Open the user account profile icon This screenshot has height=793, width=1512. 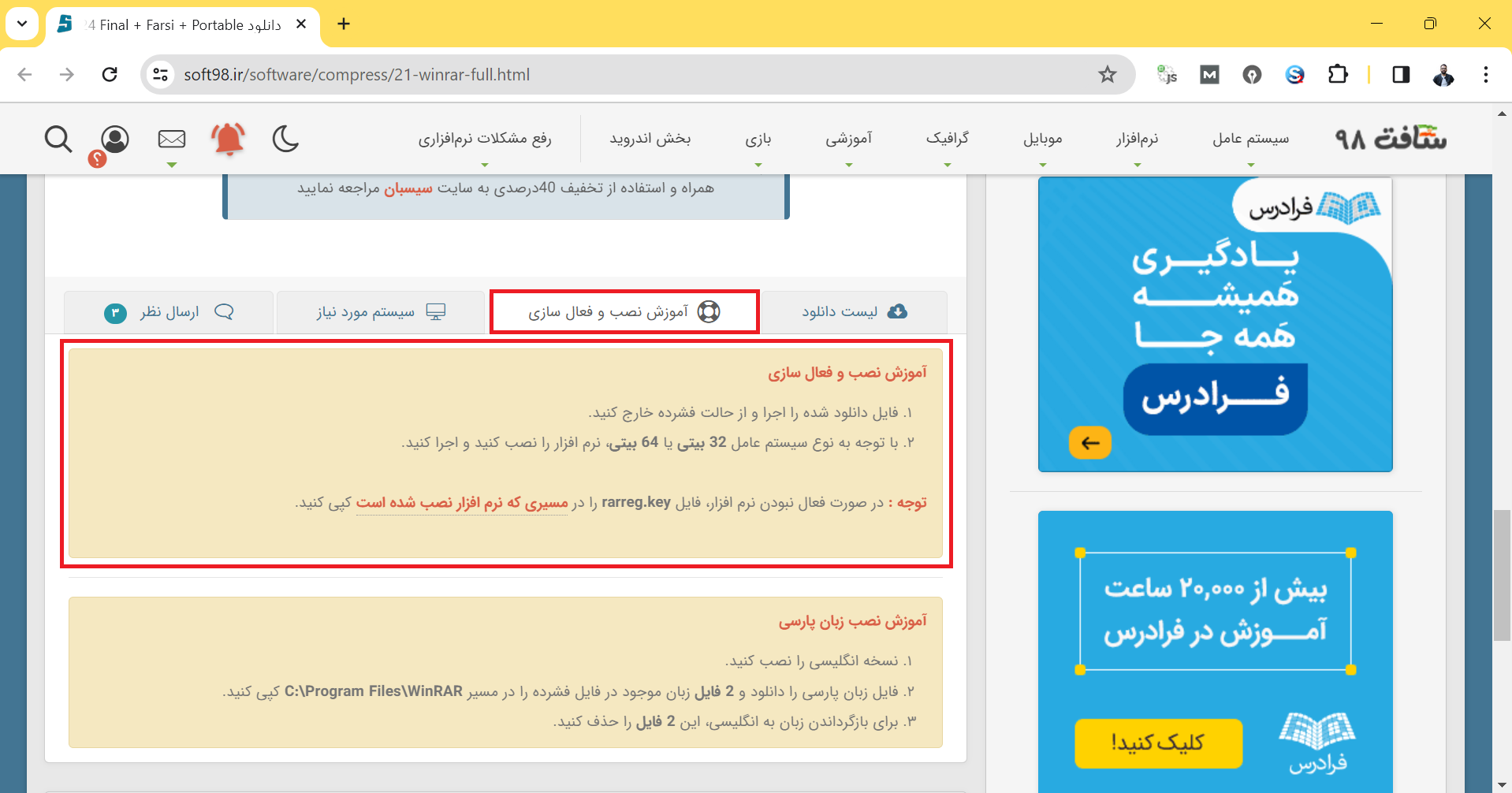click(x=115, y=140)
